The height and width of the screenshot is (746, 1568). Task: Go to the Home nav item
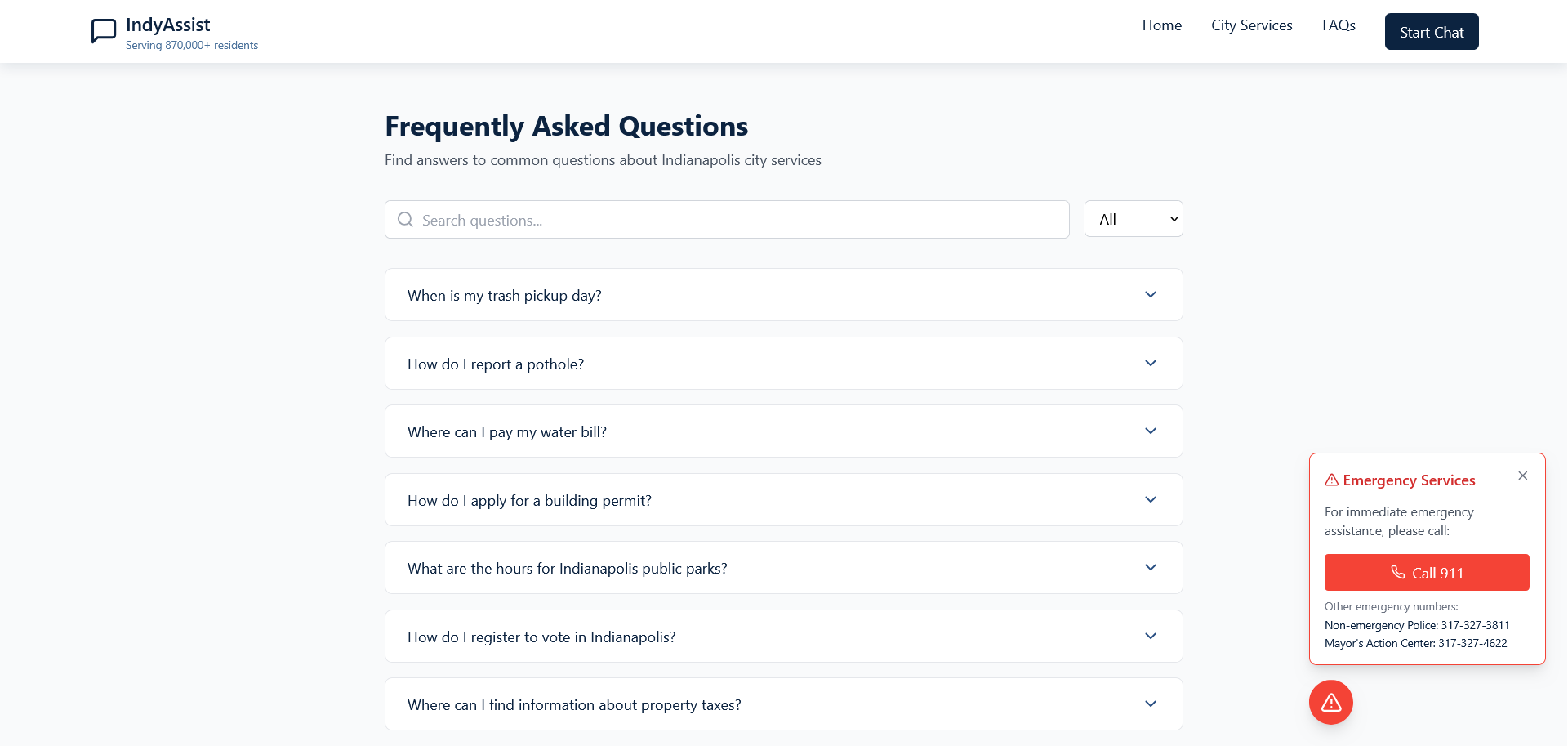tap(1161, 25)
